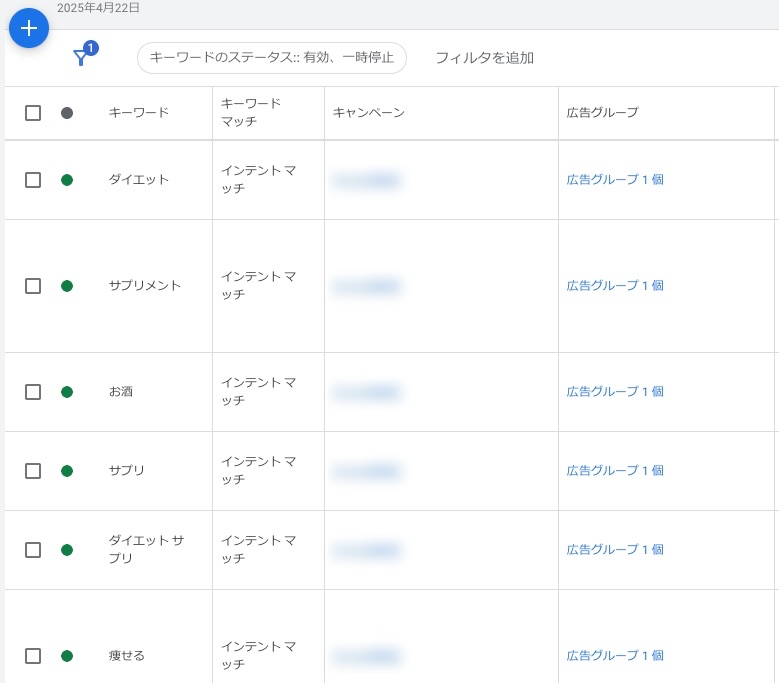Open blurred campaign link in サプリメント row
This screenshot has height=683, width=779.
367,286
